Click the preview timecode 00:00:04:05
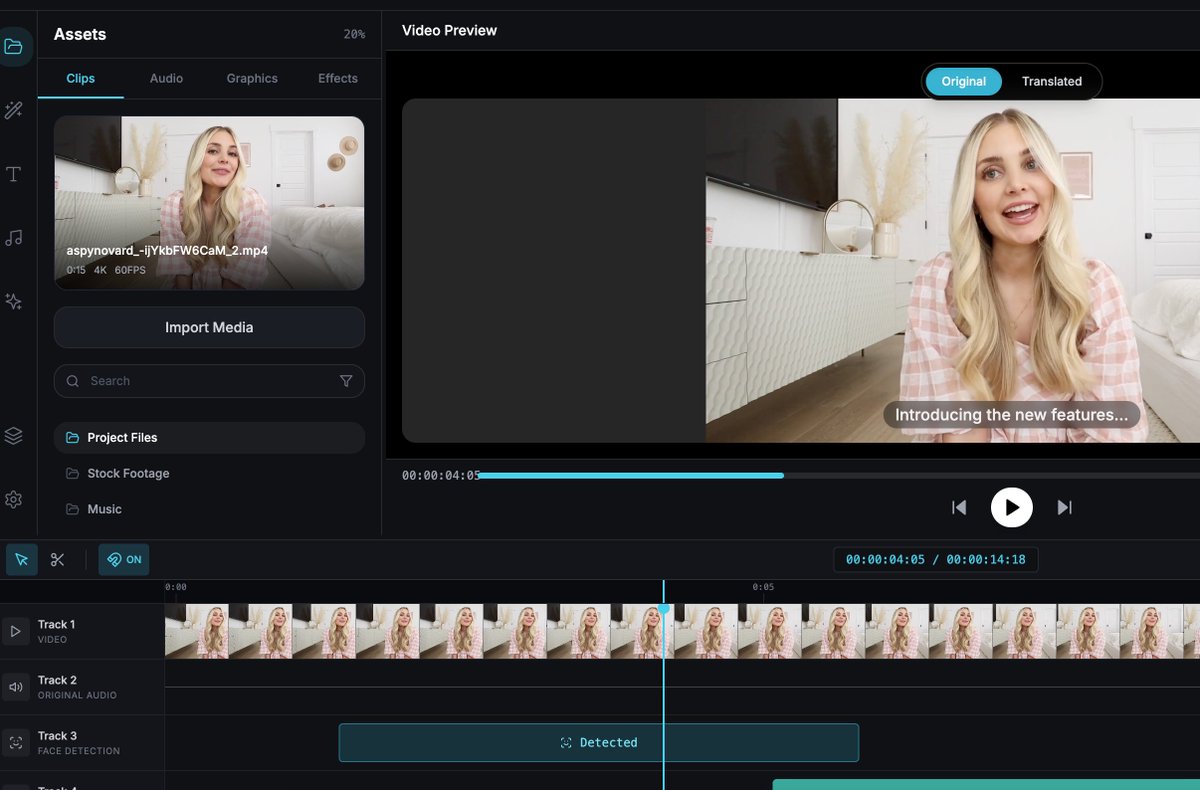Image resolution: width=1200 pixels, height=790 pixels. [x=441, y=476]
